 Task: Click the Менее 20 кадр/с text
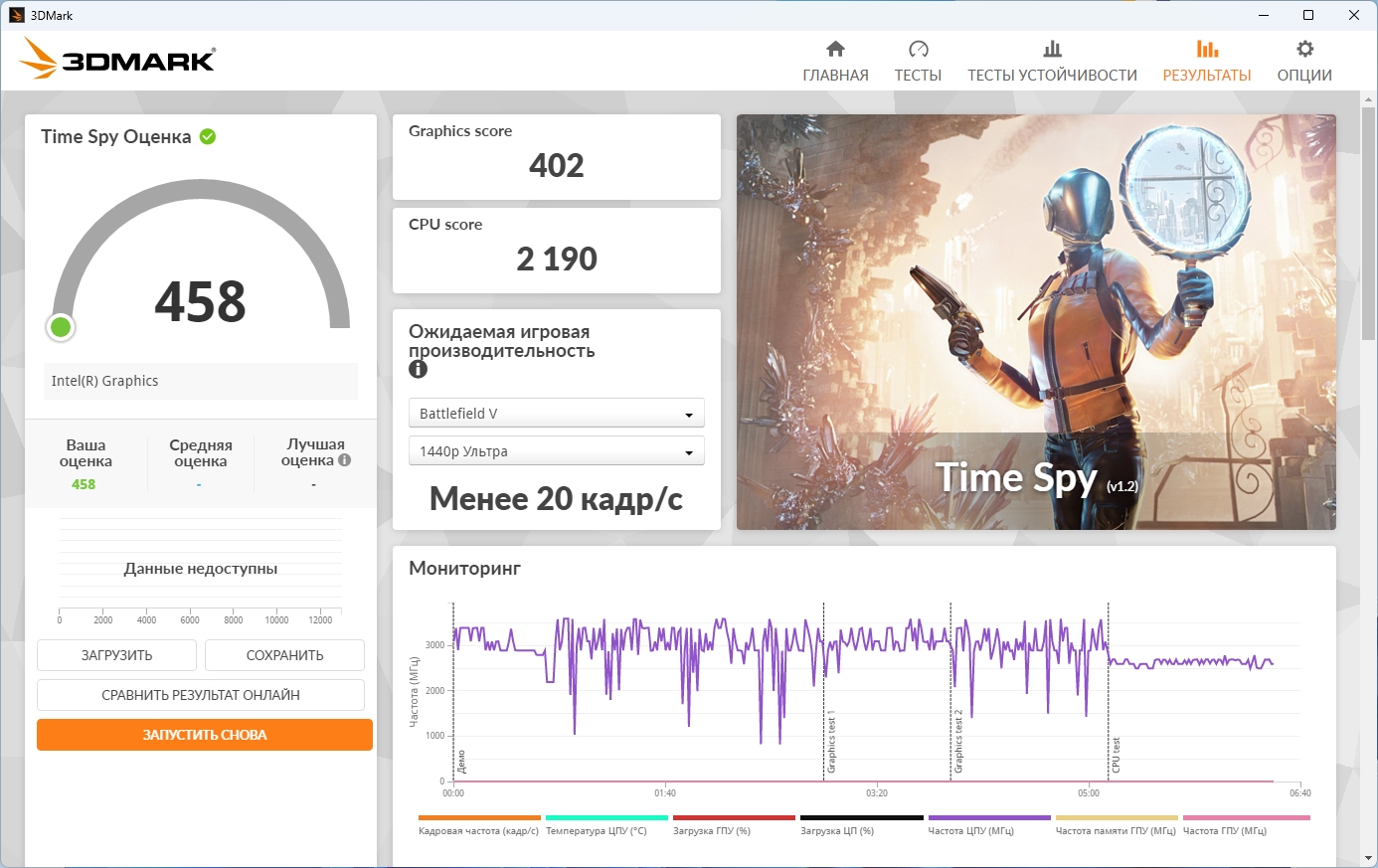tap(556, 499)
